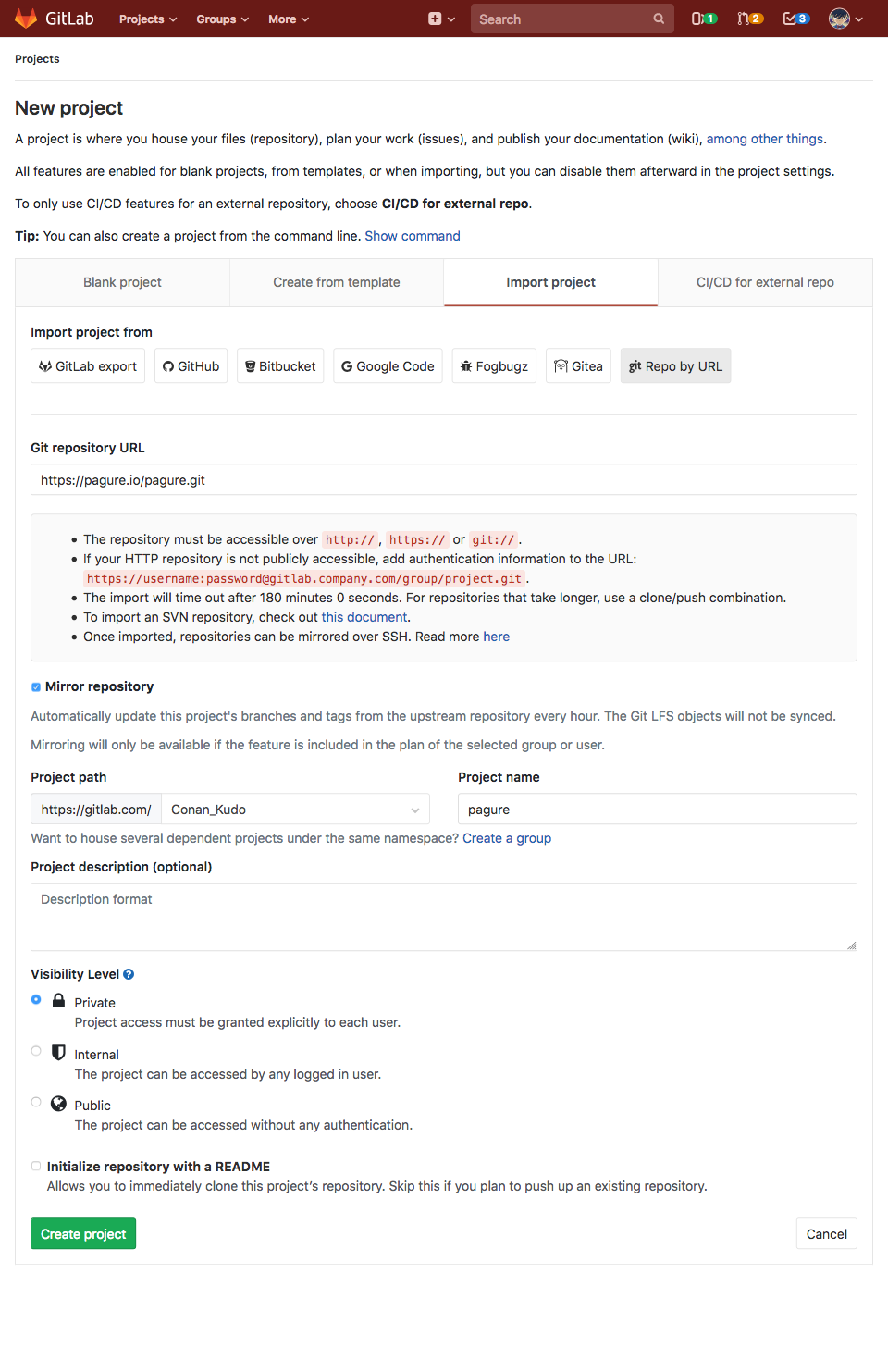This screenshot has width=888, height=1372.
Task: Import from Bitbucket button with bucket icon
Action: tap(280, 366)
